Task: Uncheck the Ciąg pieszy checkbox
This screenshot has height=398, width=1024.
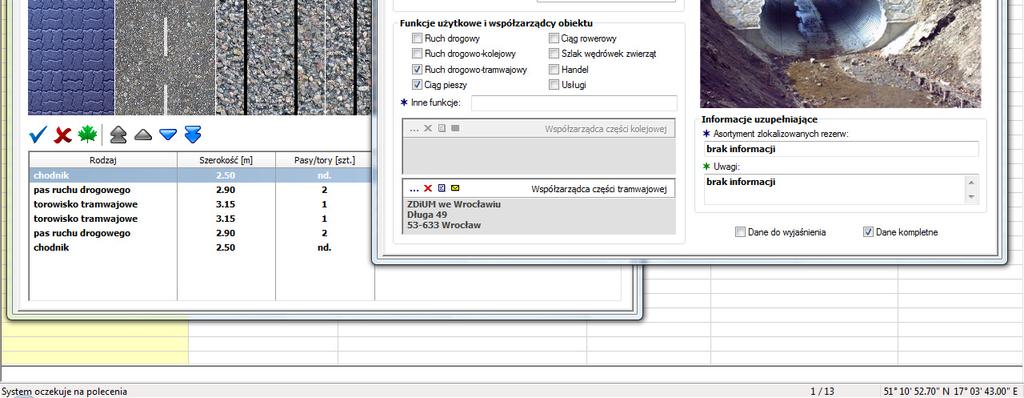Action: (417, 85)
